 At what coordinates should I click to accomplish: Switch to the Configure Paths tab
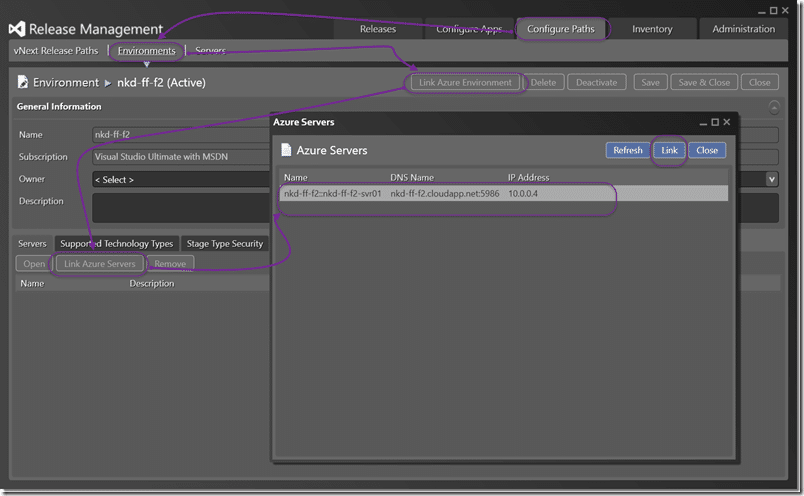tap(560, 29)
